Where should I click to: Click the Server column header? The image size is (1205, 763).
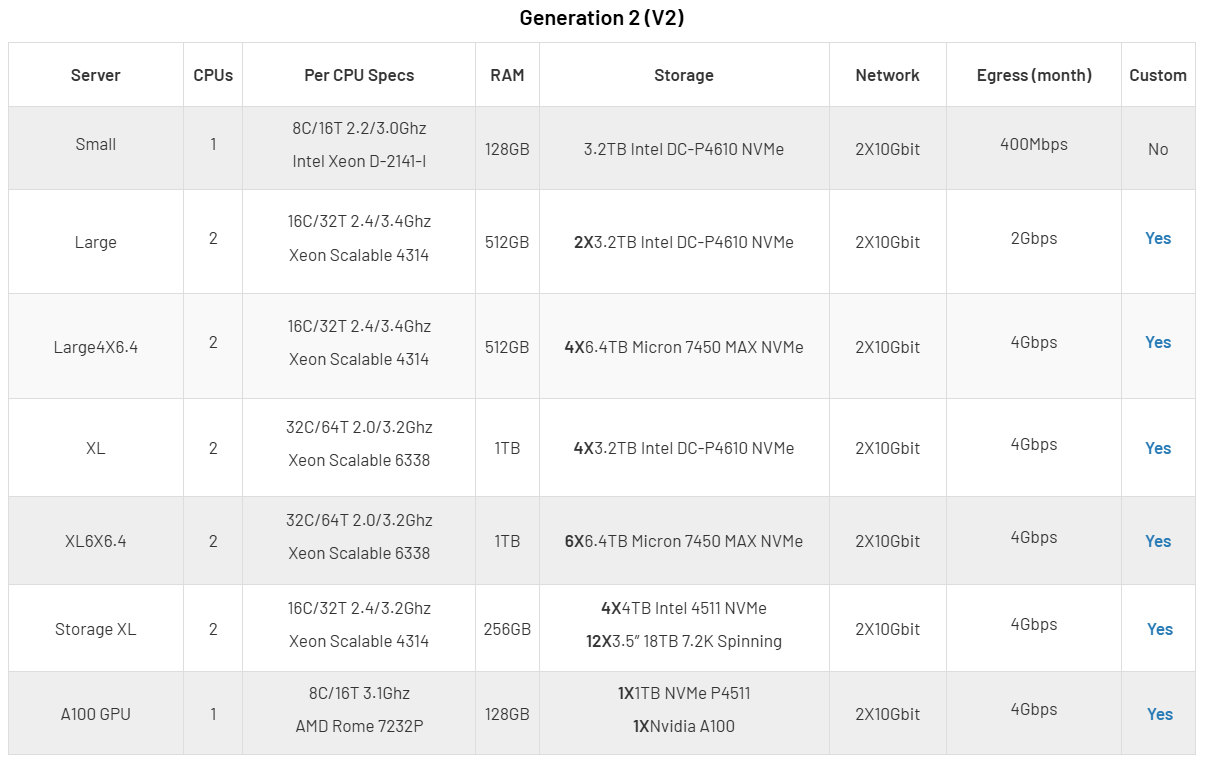pyautogui.click(x=96, y=75)
